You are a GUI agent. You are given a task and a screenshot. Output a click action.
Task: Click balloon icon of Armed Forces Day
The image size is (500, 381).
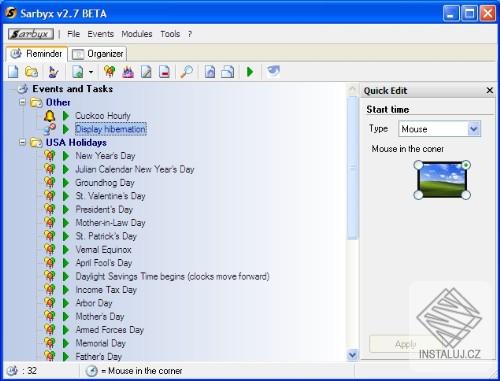49,329
